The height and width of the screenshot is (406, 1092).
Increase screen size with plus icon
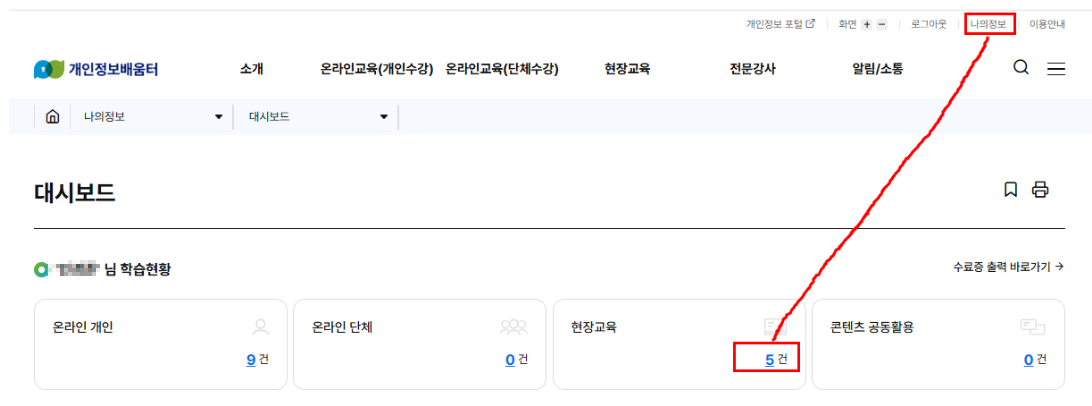tap(867, 24)
